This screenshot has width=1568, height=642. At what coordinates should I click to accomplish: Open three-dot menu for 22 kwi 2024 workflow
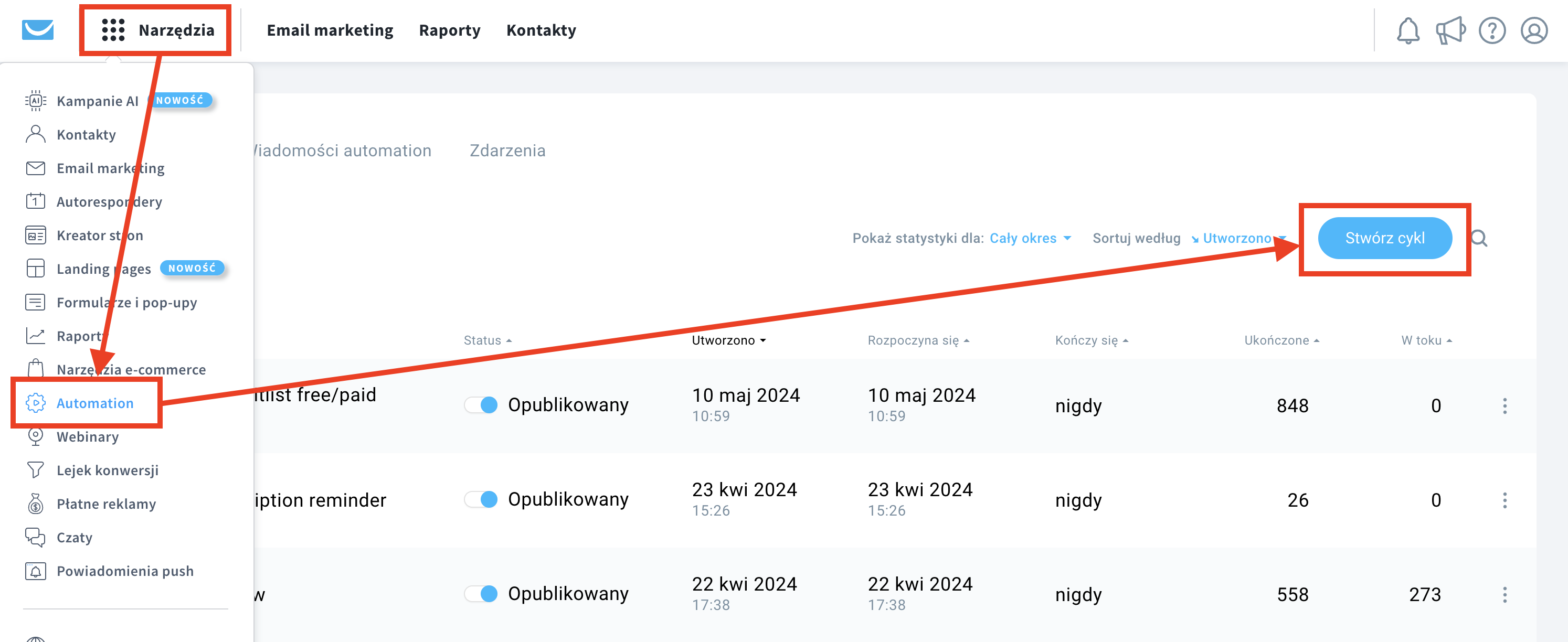click(1505, 595)
